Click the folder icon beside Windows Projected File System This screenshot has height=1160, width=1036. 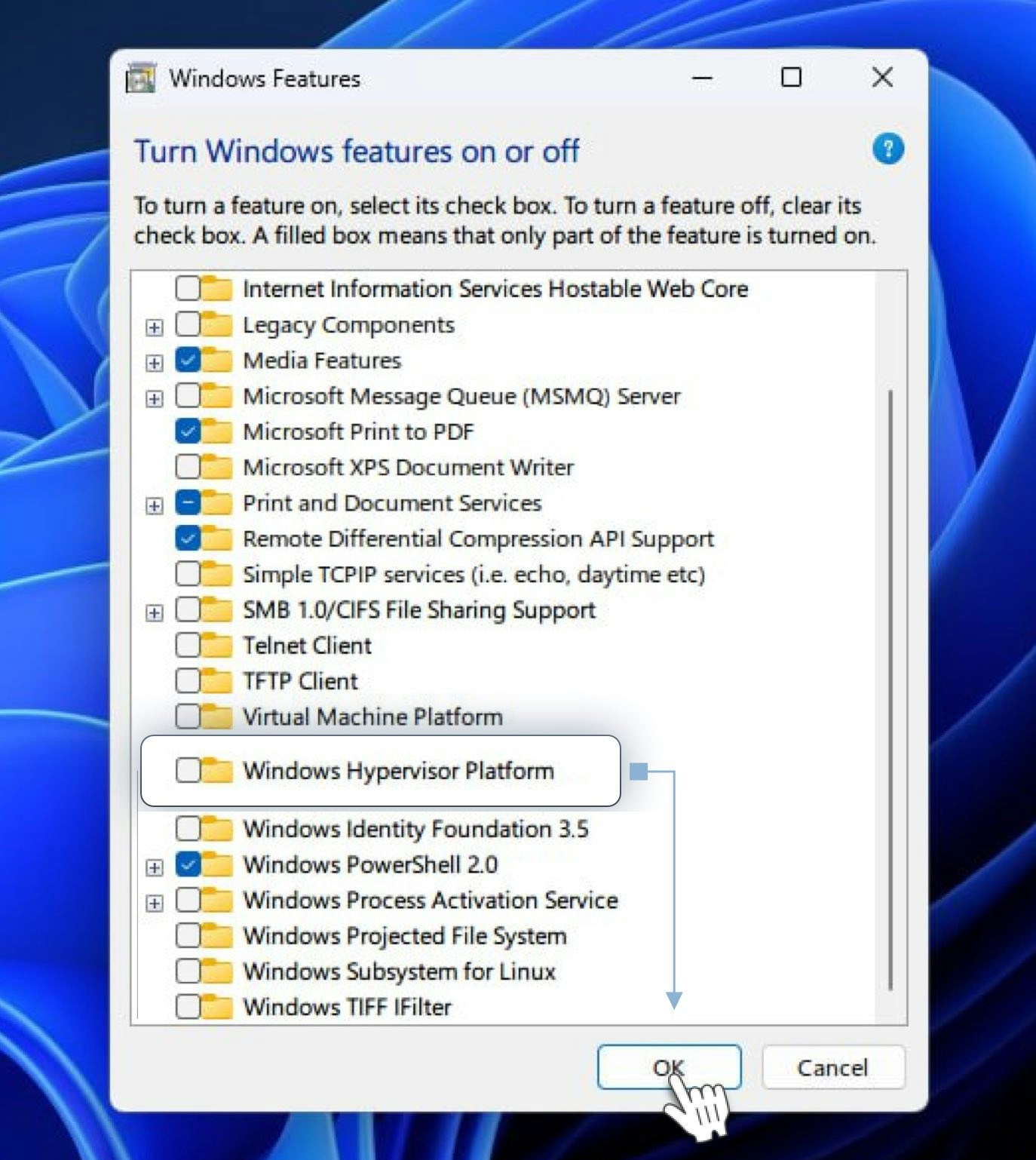point(217,936)
